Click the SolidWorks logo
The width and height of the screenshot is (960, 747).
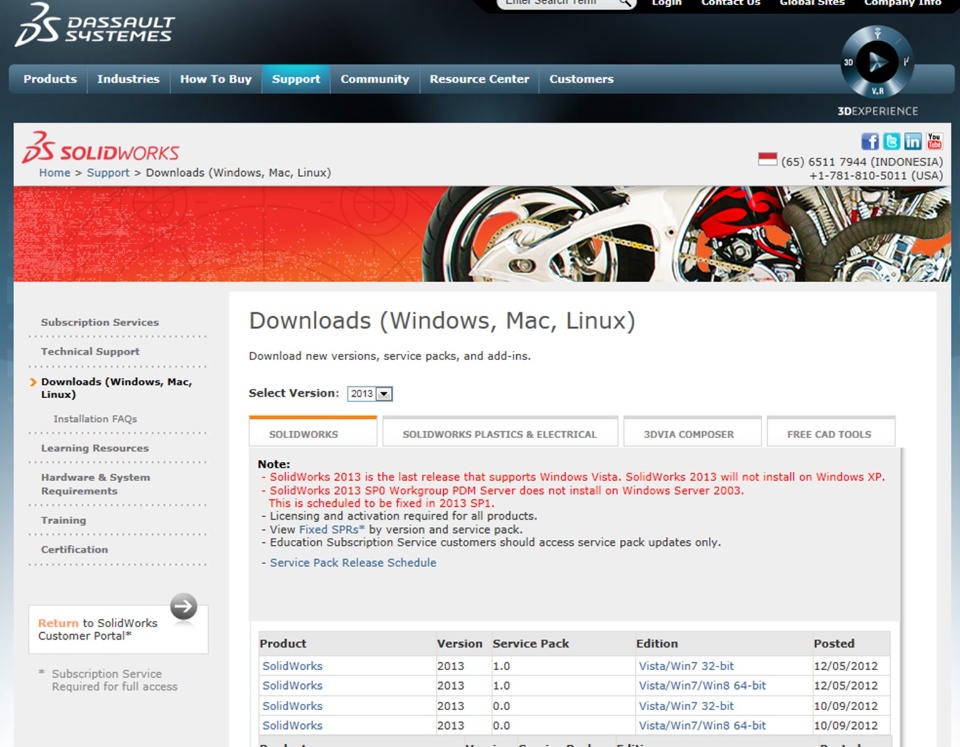pyautogui.click(x=100, y=148)
